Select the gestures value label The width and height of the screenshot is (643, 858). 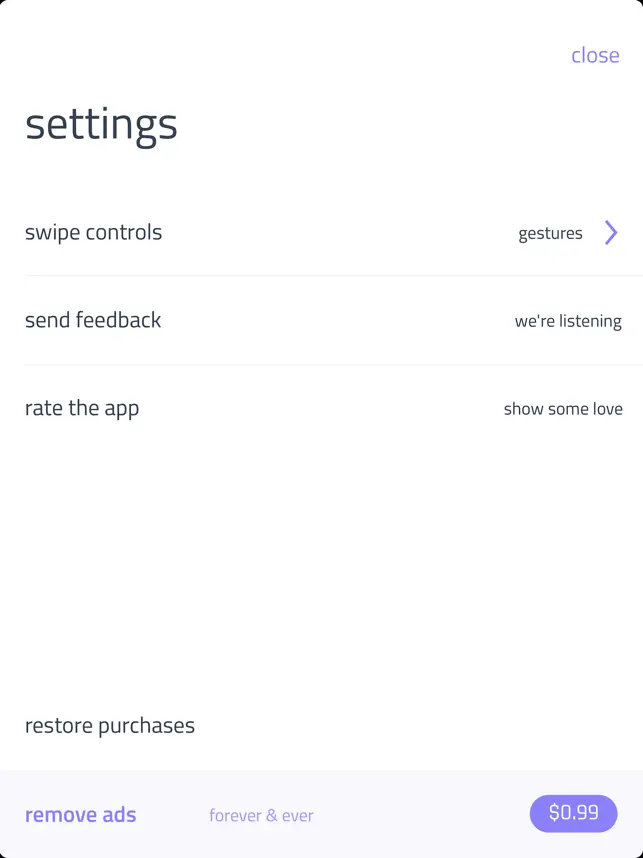(550, 234)
